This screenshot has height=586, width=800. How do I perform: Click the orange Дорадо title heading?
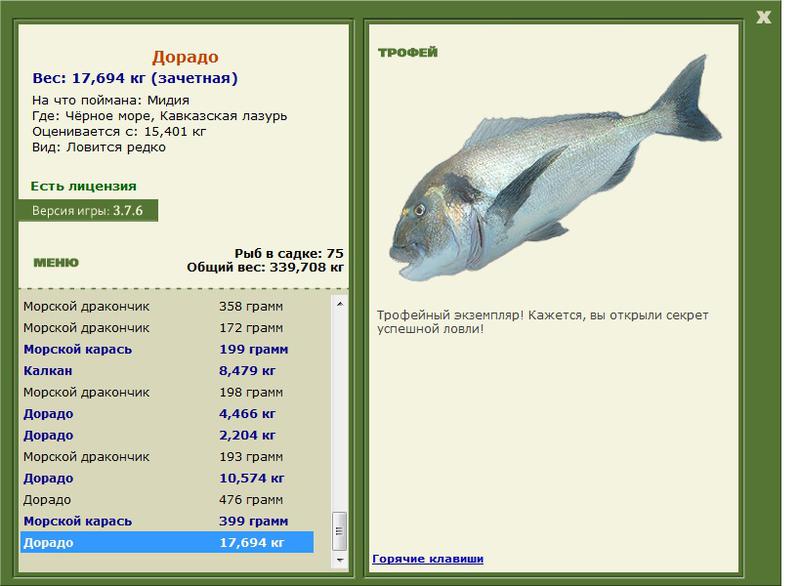pyautogui.click(x=185, y=57)
